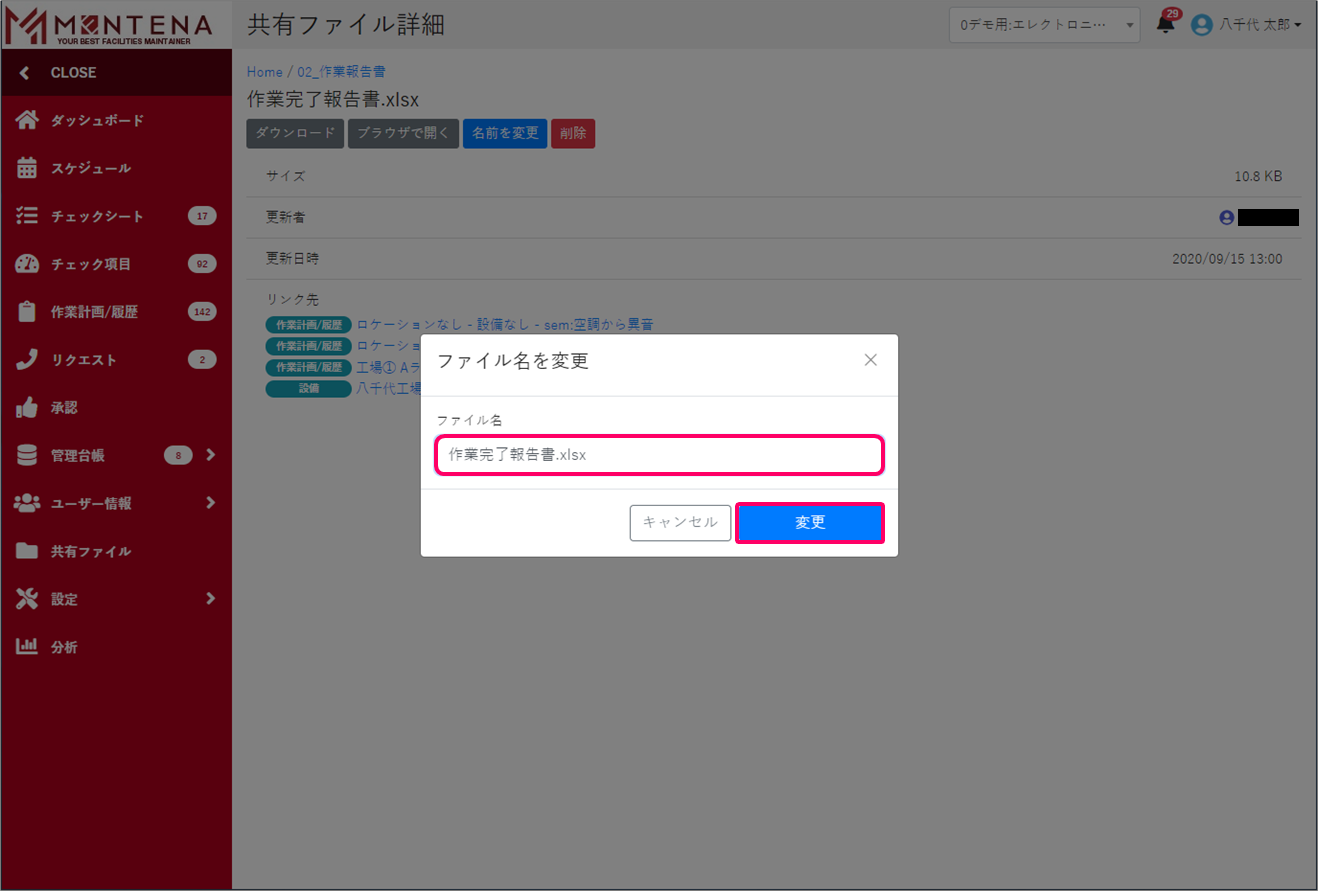
Task: Click the チェック項目 gauge icon
Action: pos(27,264)
